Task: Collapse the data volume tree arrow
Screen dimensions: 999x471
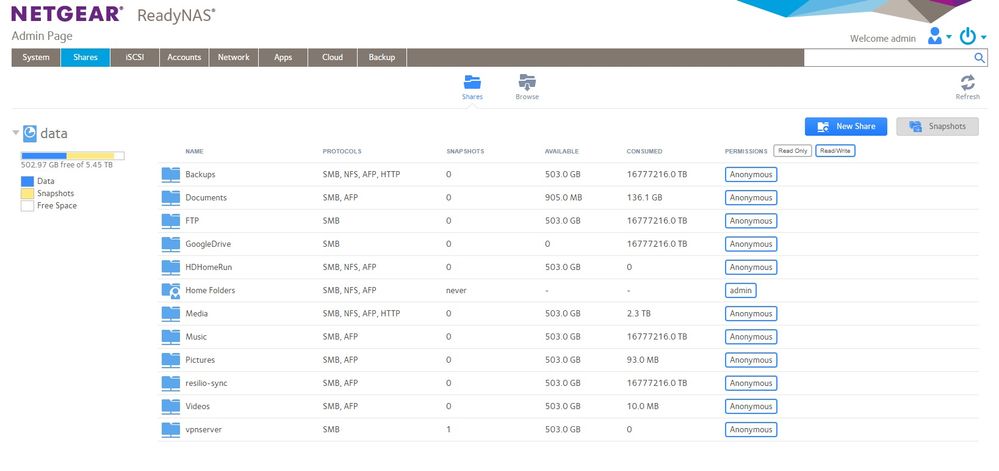Action: [15, 132]
